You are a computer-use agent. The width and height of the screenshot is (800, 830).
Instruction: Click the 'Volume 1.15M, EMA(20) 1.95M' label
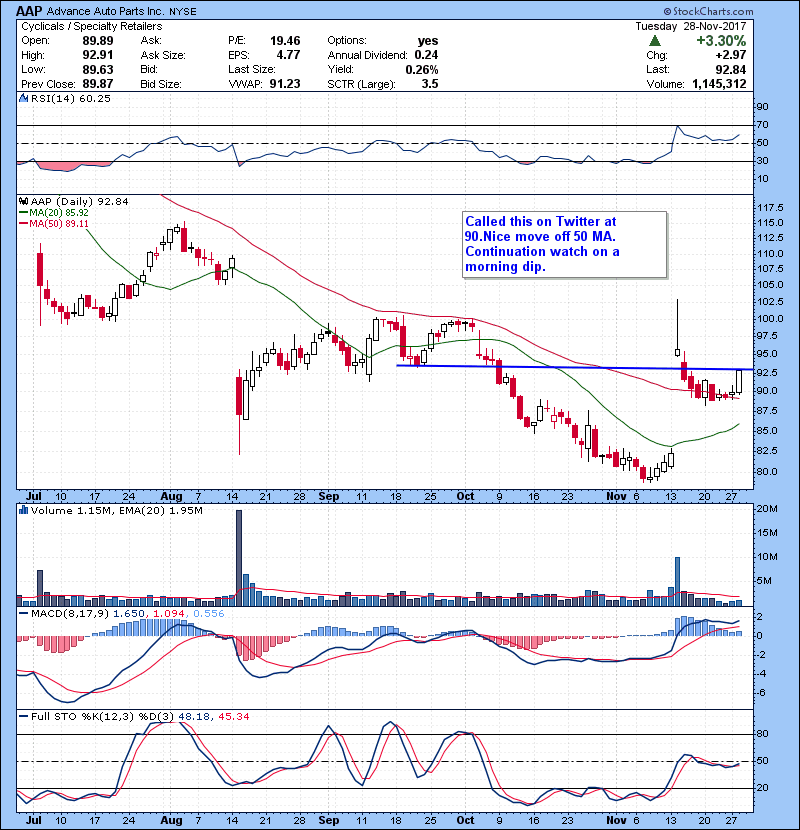[116, 510]
